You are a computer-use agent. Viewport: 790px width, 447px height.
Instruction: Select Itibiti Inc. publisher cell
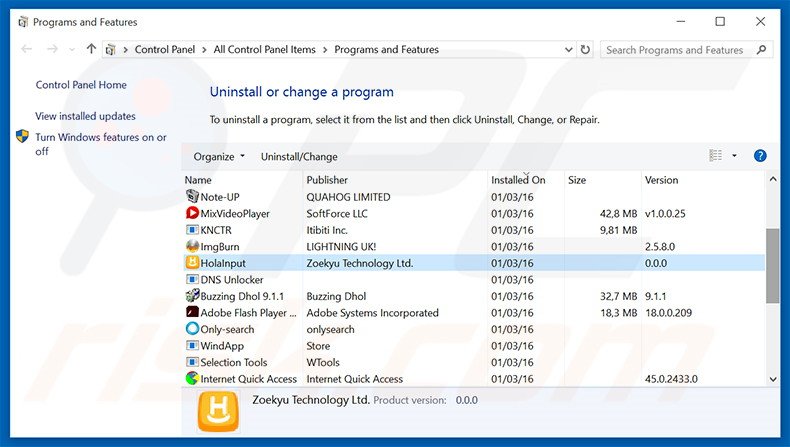[327, 230]
